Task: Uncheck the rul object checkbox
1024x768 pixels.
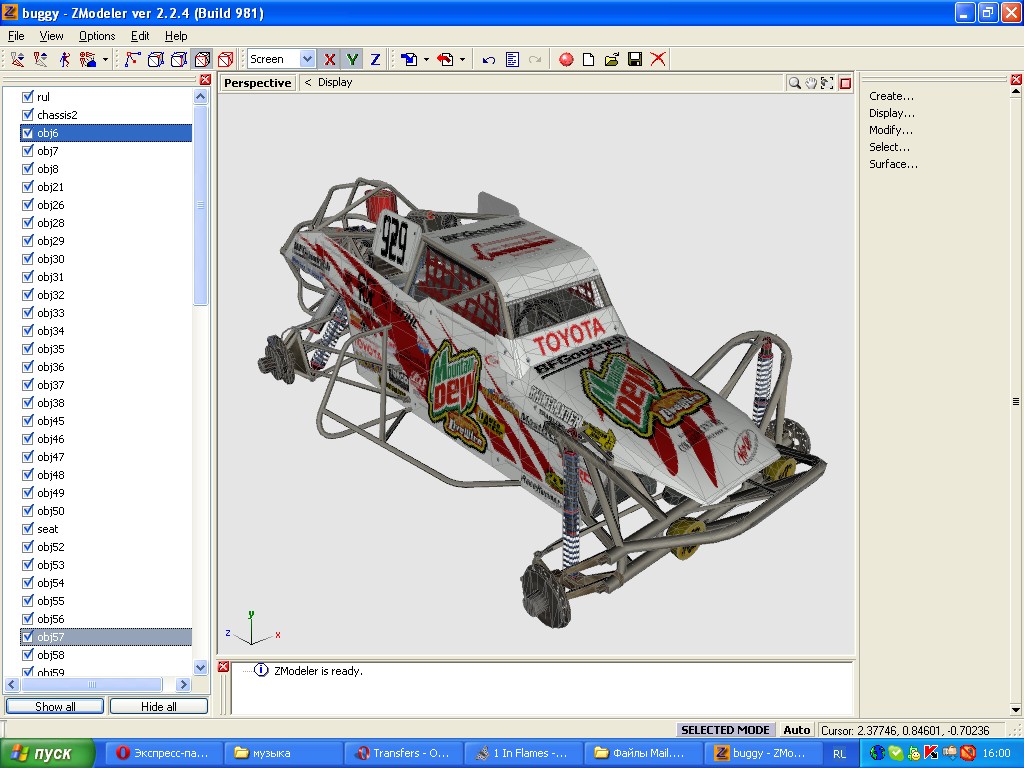Action: coord(27,97)
